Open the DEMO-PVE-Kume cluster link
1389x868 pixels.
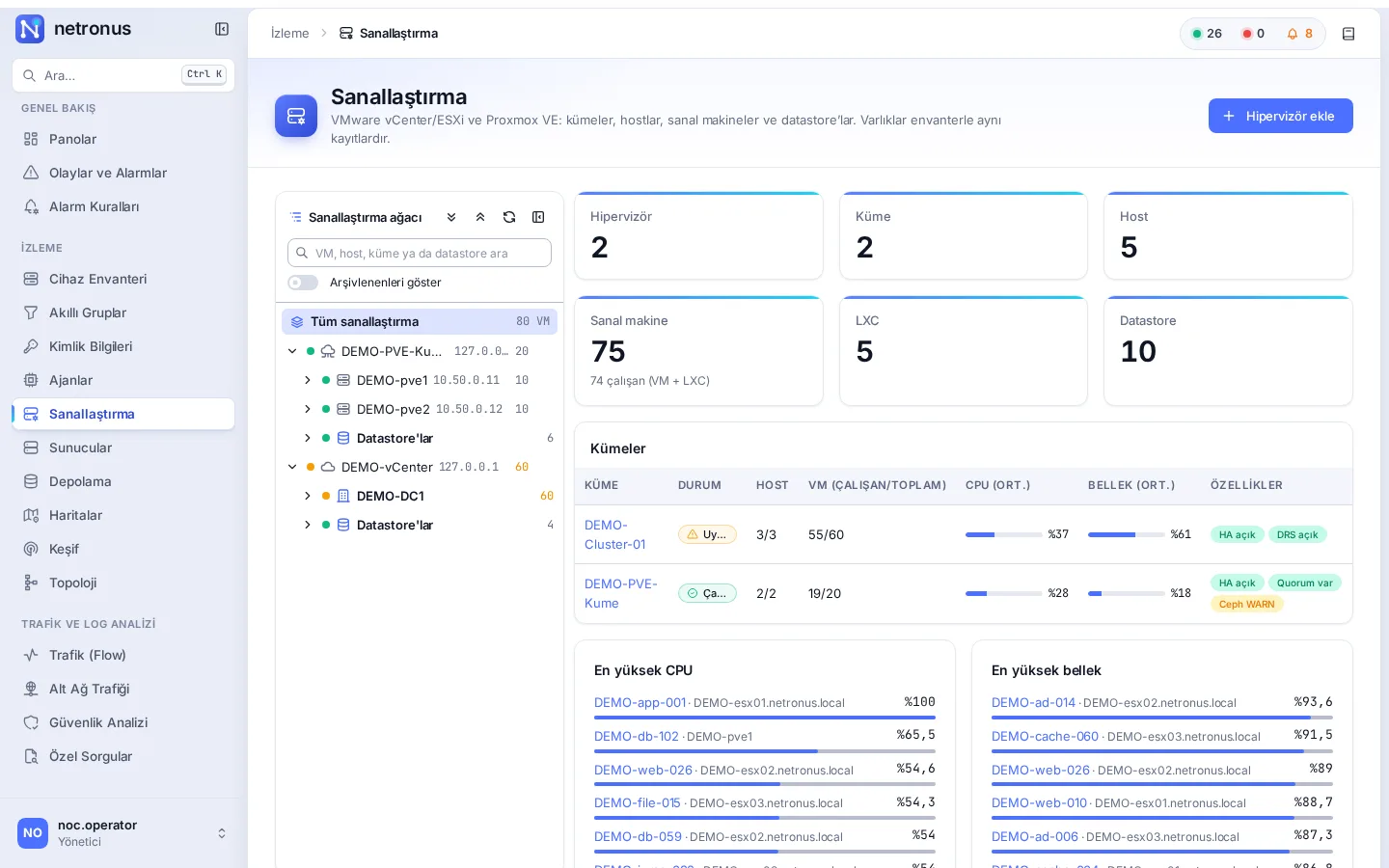tap(621, 593)
